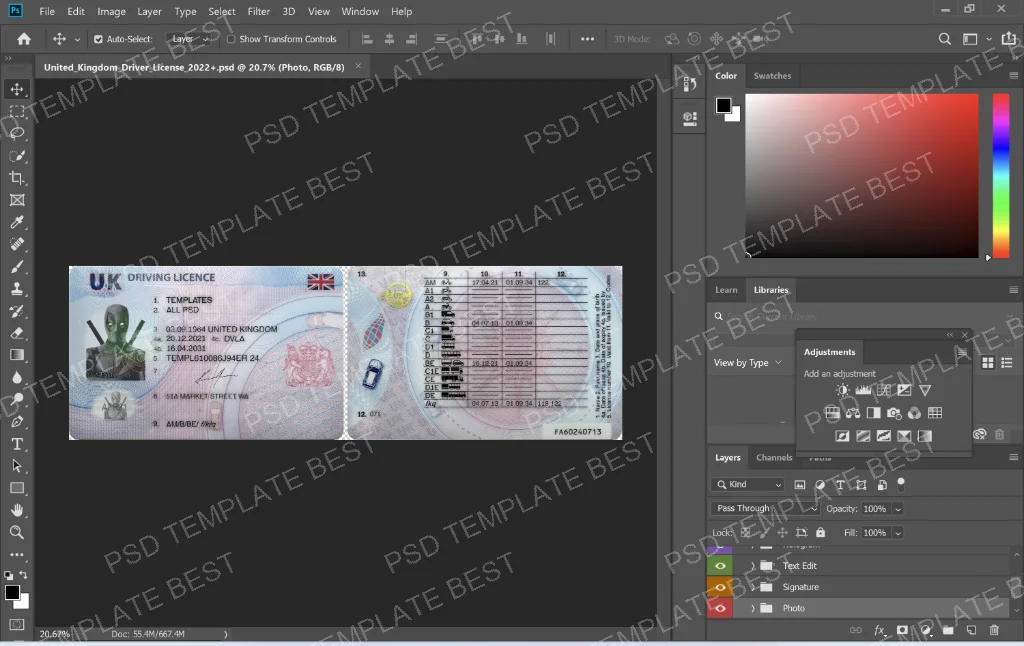The image size is (1024, 646).
Task: Click the Share button at top right
Action: (1009, 39)
